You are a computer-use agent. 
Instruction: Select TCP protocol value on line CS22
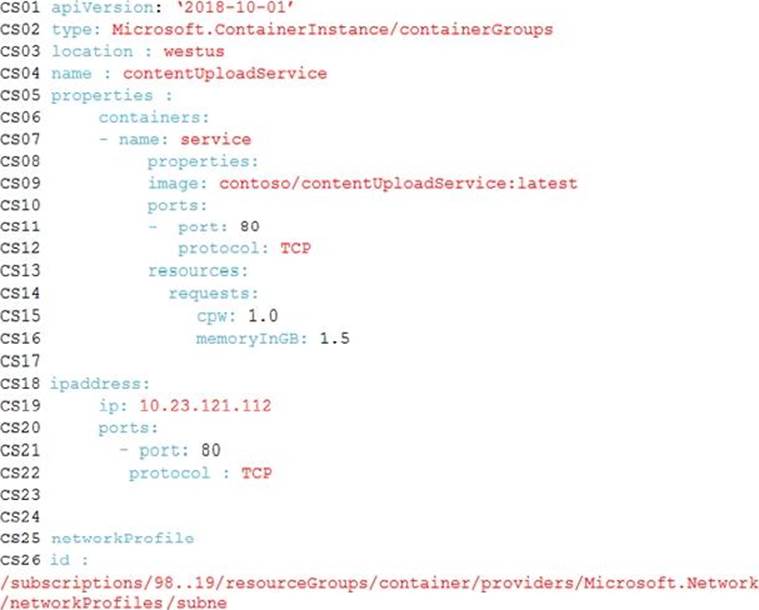257,473
